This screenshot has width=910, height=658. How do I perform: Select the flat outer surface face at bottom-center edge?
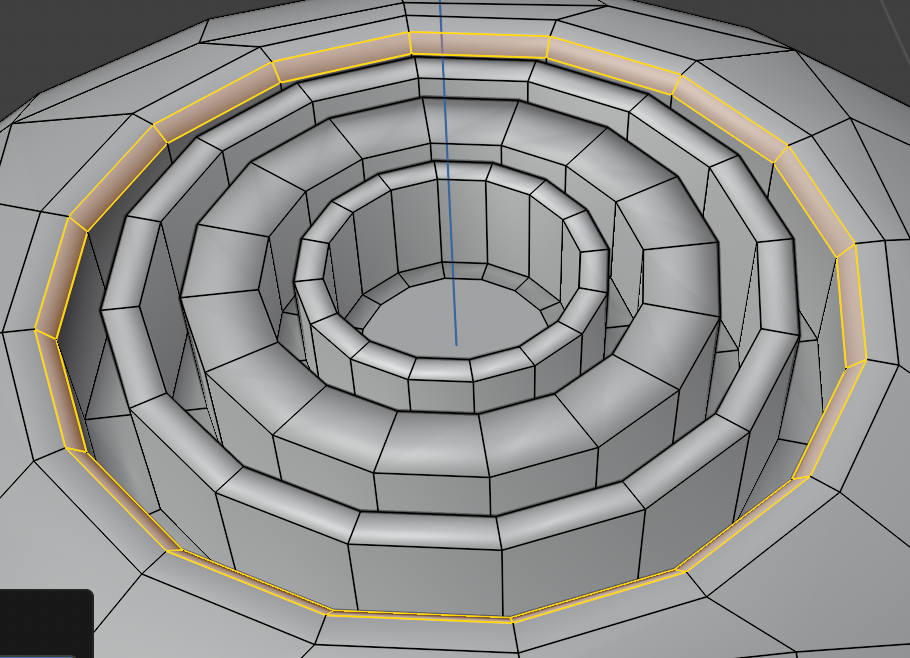[420, 640]
